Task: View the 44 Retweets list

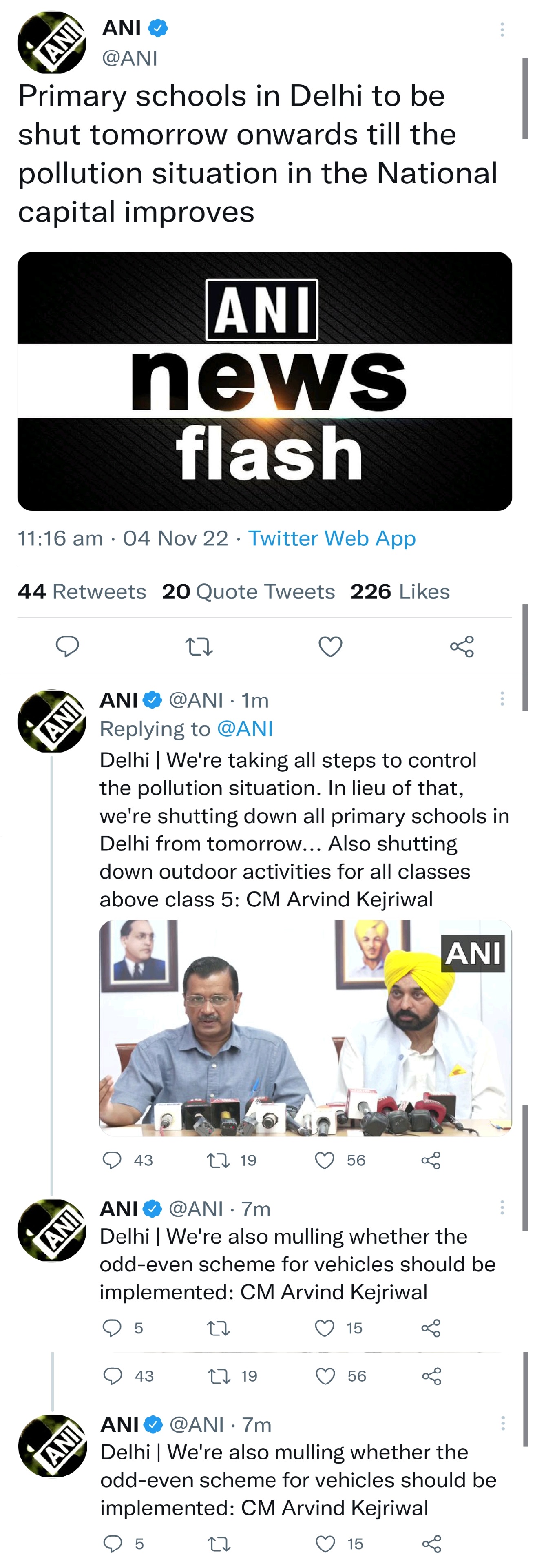Action: [82, 591]
